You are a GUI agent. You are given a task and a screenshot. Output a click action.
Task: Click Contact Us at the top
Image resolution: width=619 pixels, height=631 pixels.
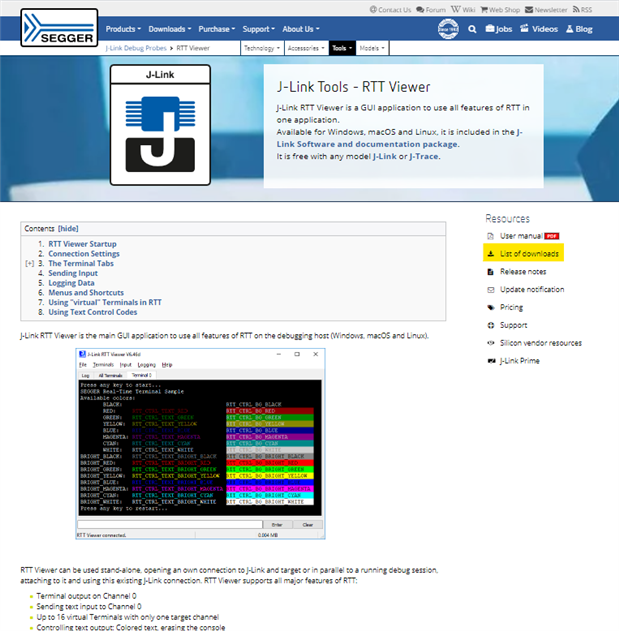(390, 10)
